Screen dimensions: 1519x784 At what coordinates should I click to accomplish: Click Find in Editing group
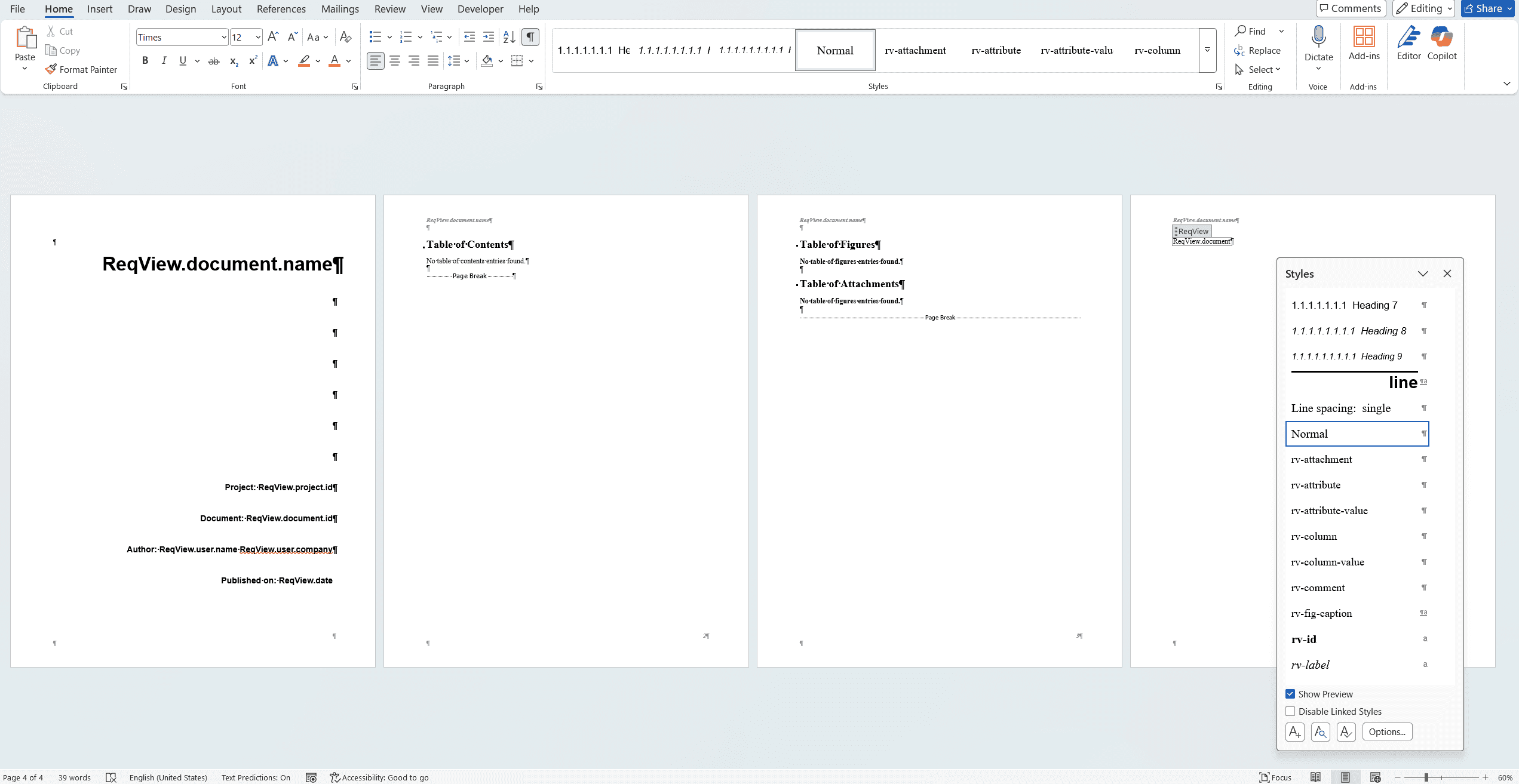[1251, 31]
